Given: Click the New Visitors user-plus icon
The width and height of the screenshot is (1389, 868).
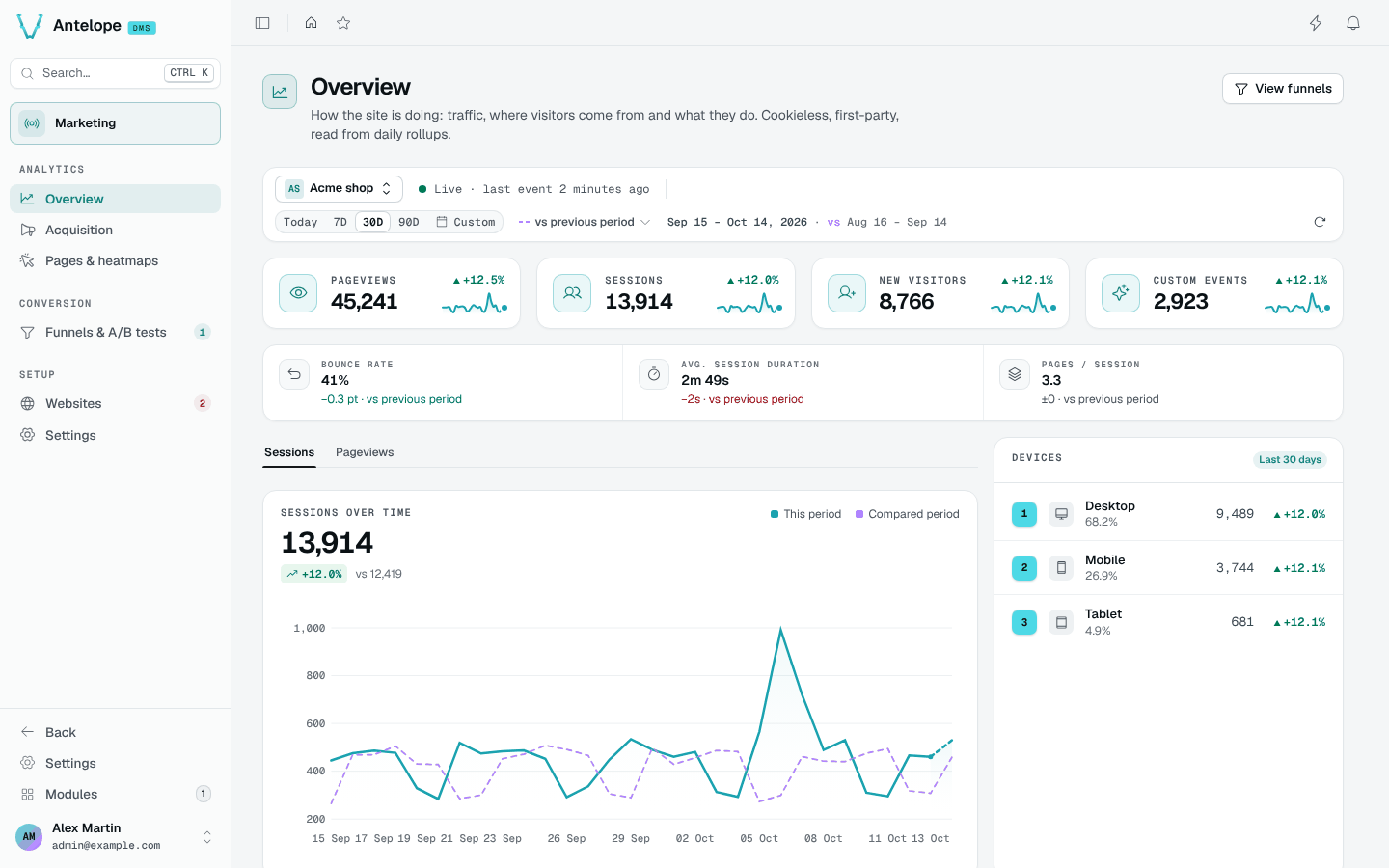Looking at the screenshot, I should click(847, 293).
